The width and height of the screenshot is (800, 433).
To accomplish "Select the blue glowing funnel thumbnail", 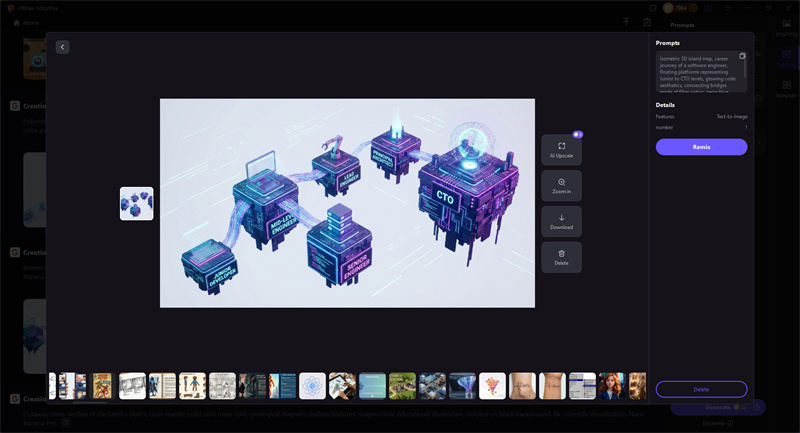I will (x=462, y=386).
